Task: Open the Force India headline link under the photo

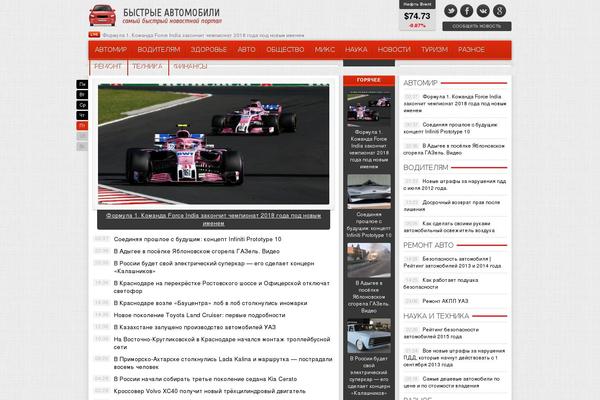Action: click(214, 219)
